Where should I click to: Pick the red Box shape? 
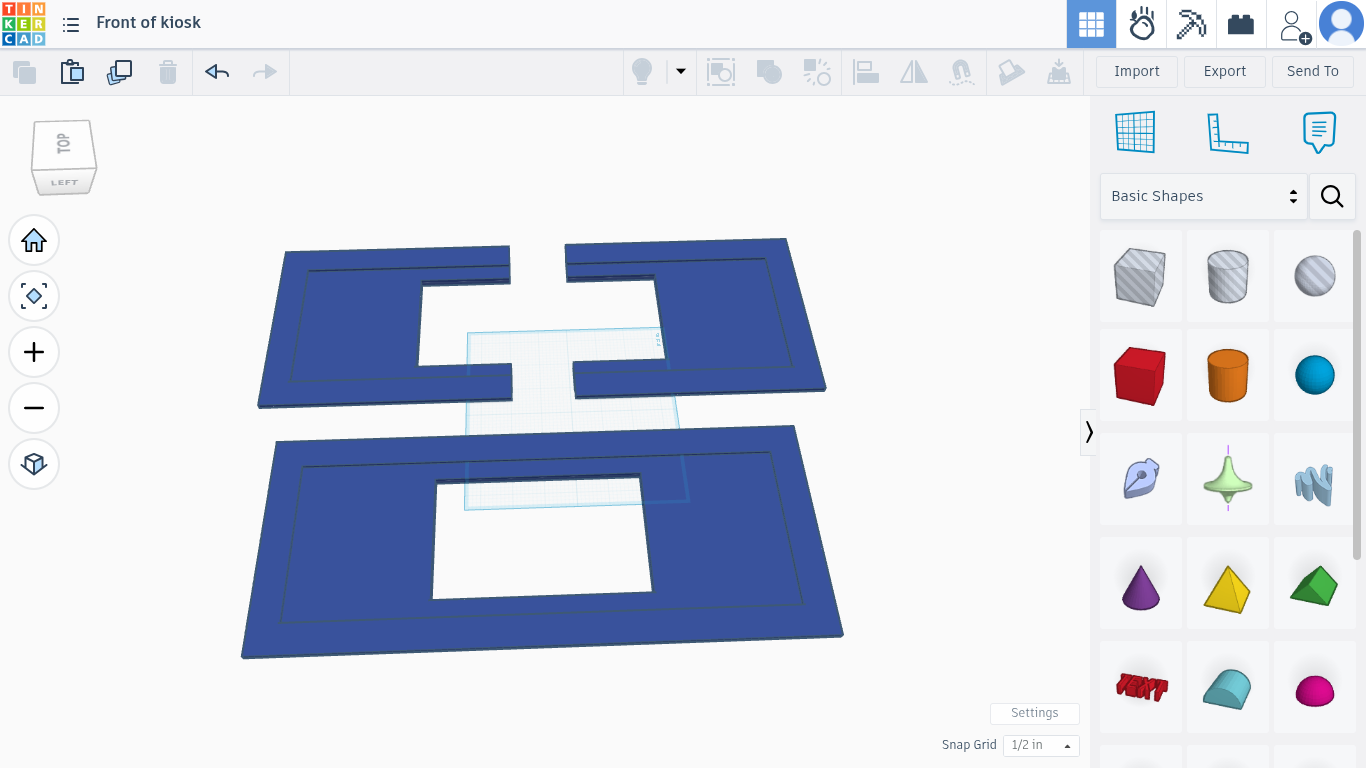point(1140,376)
